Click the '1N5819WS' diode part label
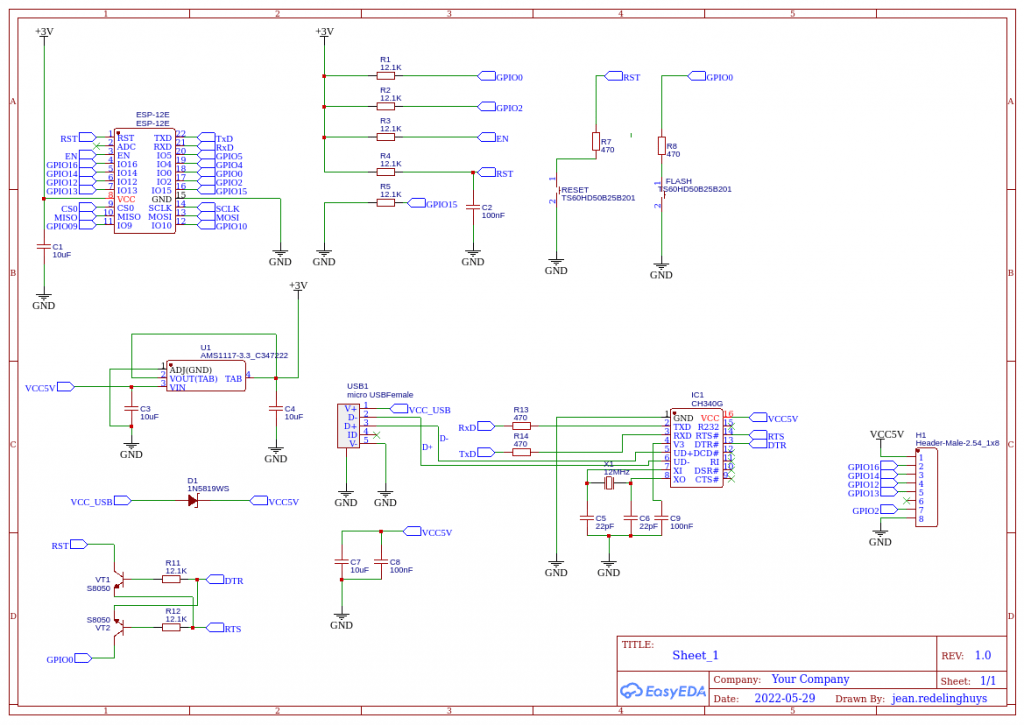 [x=208, y=489]
